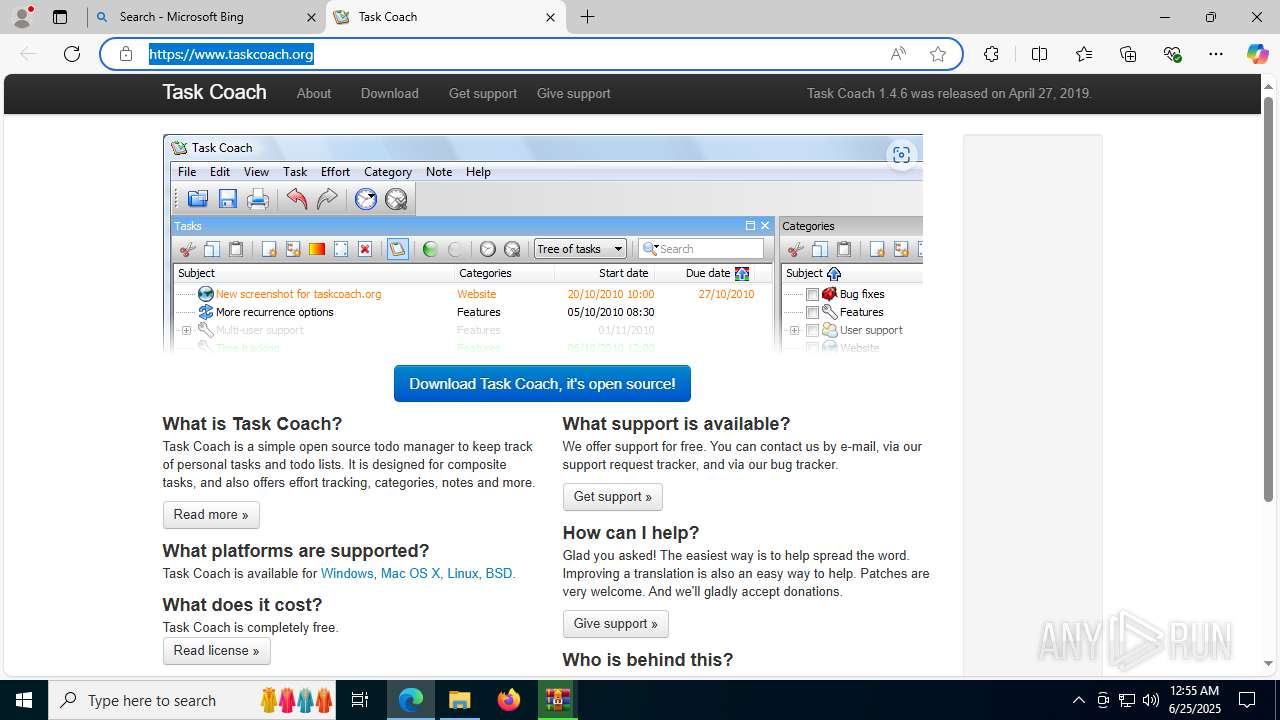
Task: Open the Download navigation item
Action: click(389, 93)
